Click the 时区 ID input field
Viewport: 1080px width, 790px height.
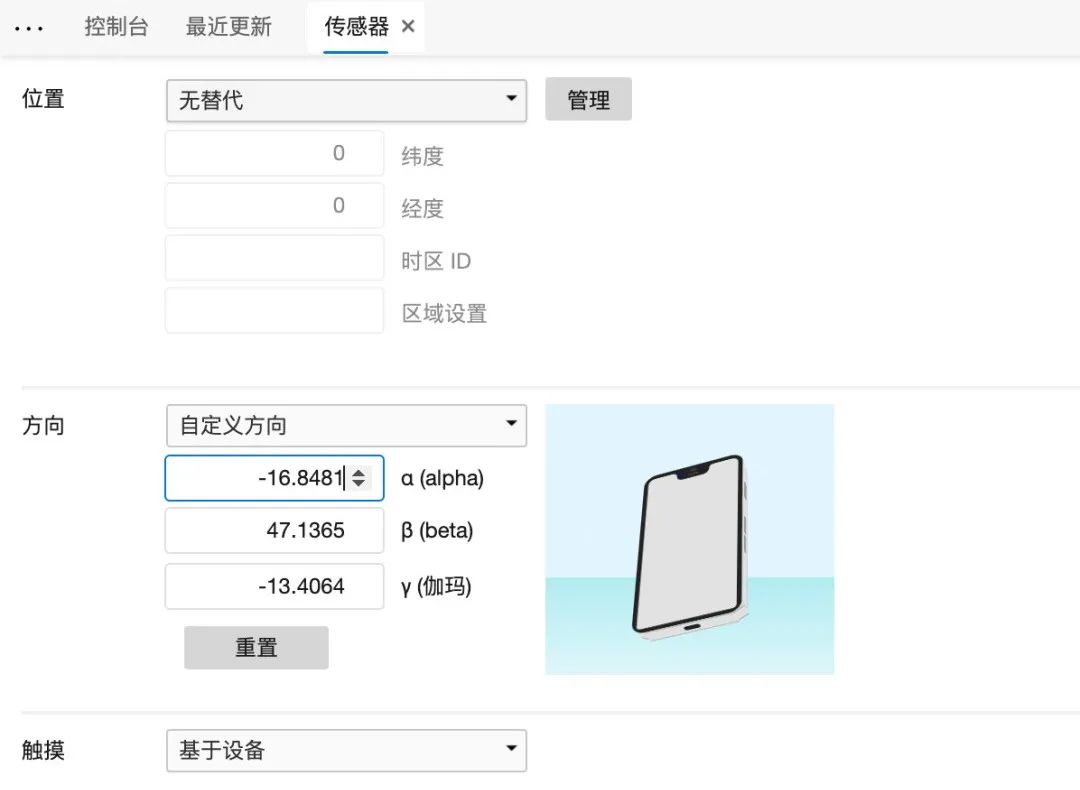tap(274, 257)
